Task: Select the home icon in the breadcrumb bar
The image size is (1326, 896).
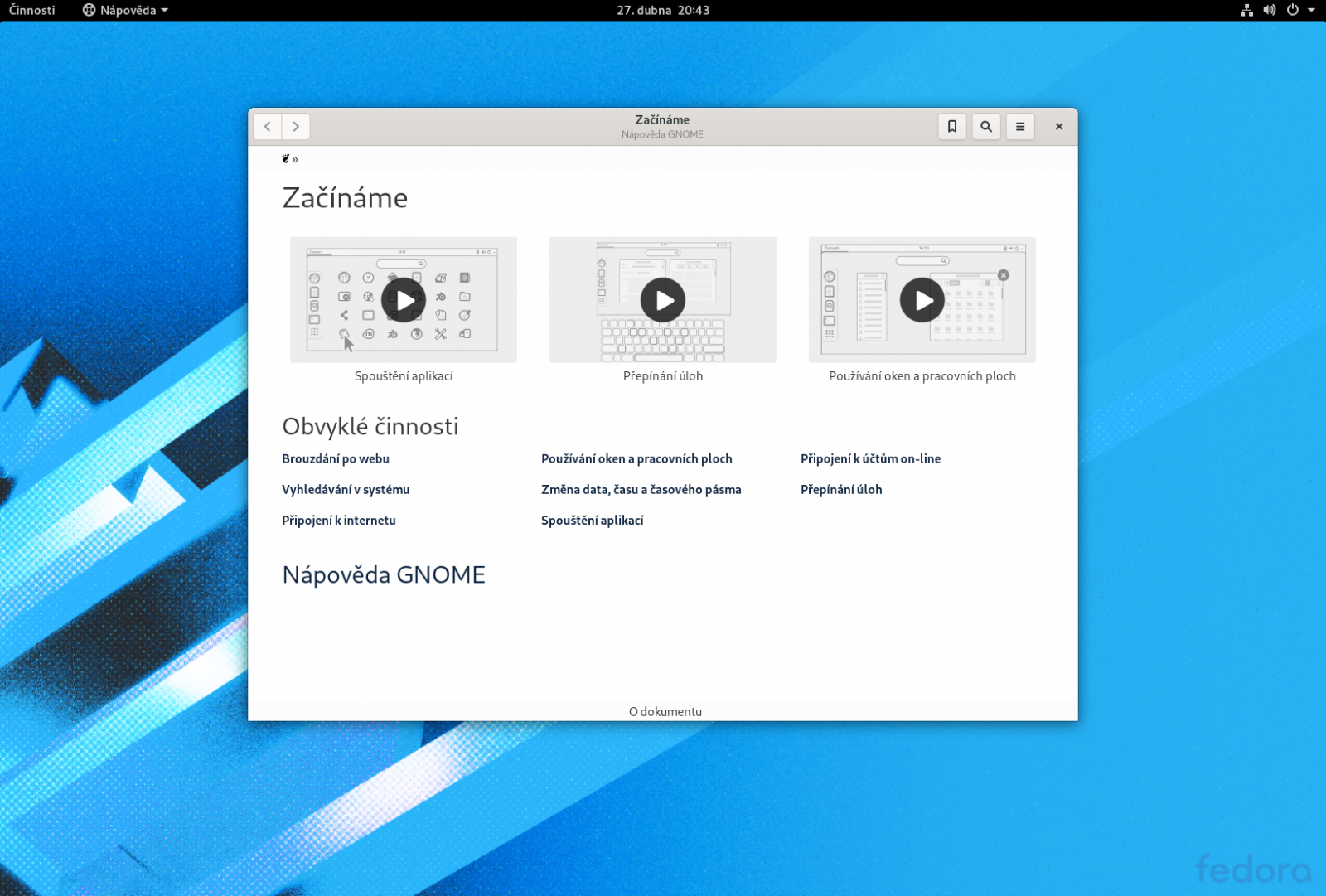Action: coord(285,158)
